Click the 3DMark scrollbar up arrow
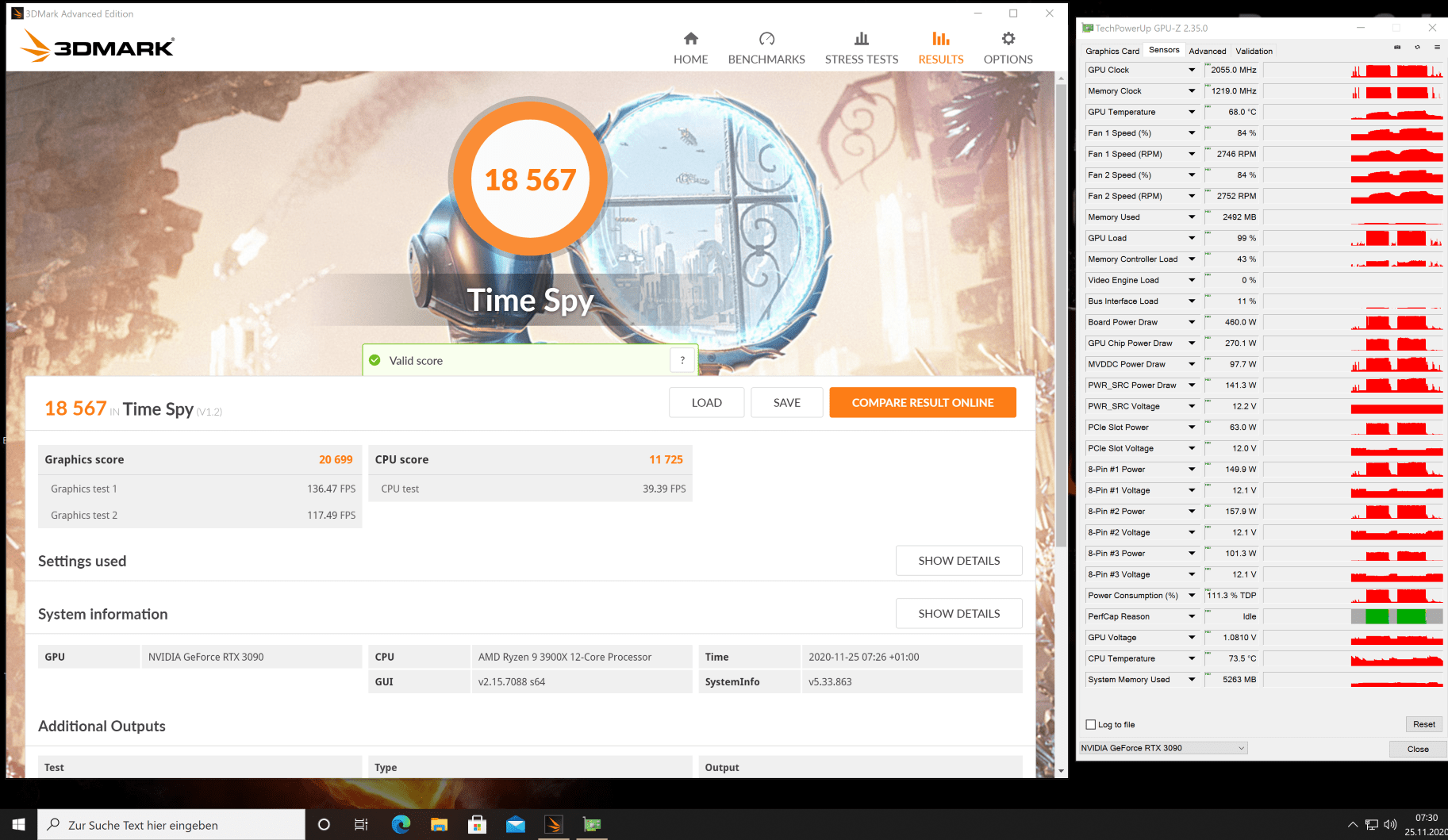This screenshot has width=1448, height=840. click(x=1061, y=79)
